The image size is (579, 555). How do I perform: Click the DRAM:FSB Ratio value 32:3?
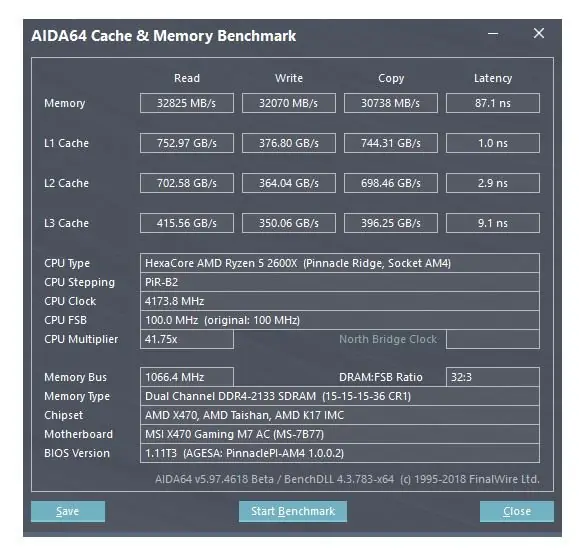tap(493, 377)
